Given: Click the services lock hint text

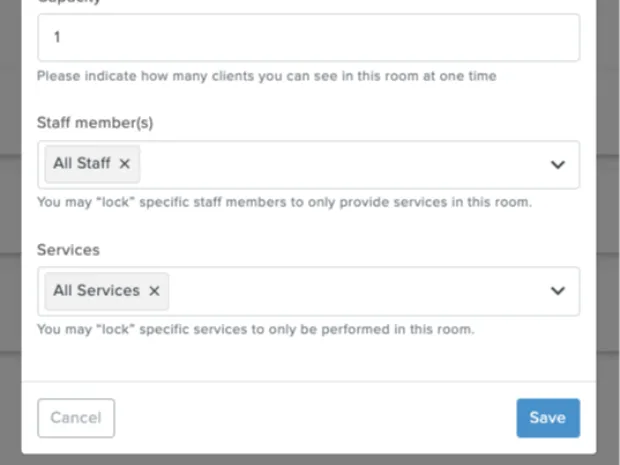Looking at the screenshot, I should pos(255,328).
